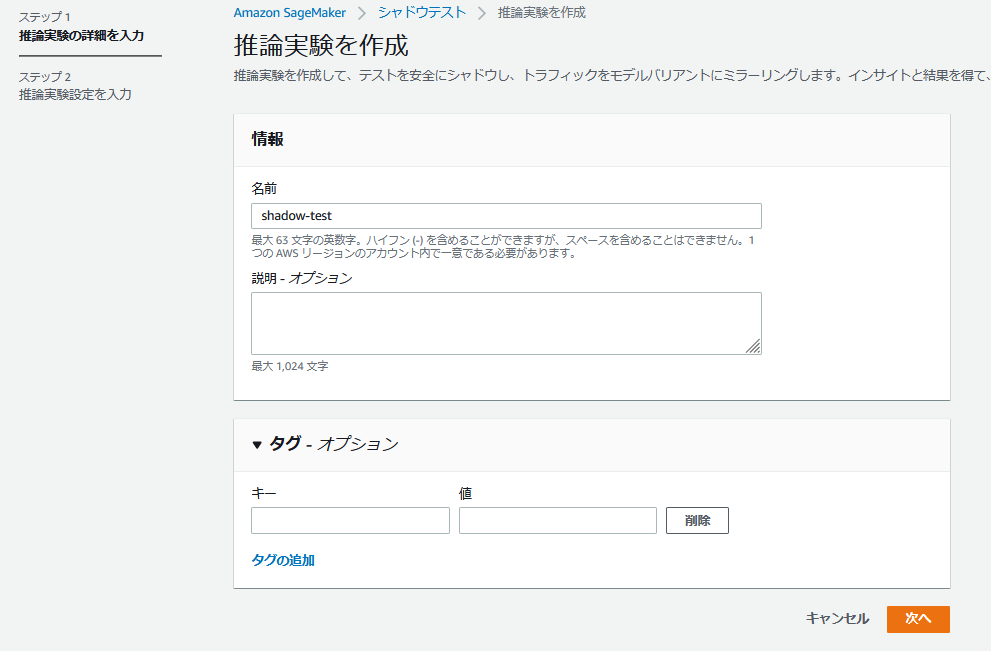The height and width of the screenshot is (651, 991).
Task: Click the 最大 1,024 文字 hint text
Action: tap(290, 367)
